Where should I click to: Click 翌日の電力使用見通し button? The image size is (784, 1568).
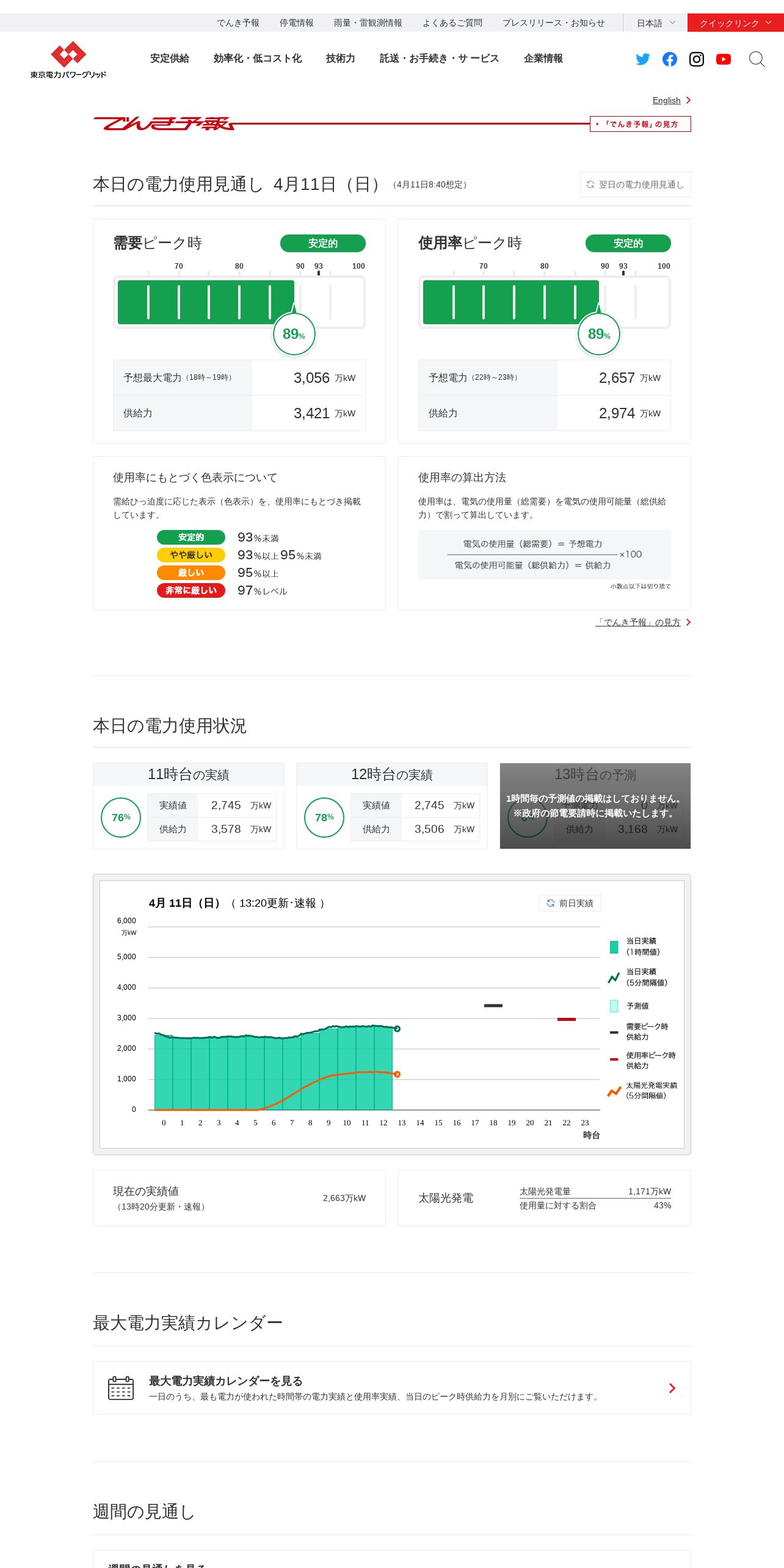(x=636, y=184)
